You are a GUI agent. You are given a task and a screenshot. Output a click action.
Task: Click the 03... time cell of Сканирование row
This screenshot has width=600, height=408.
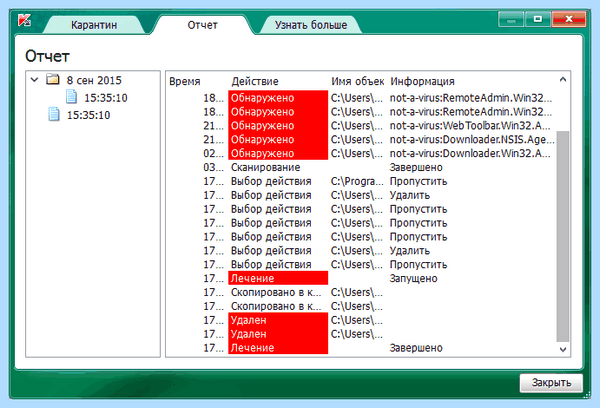tap(214, 167)
